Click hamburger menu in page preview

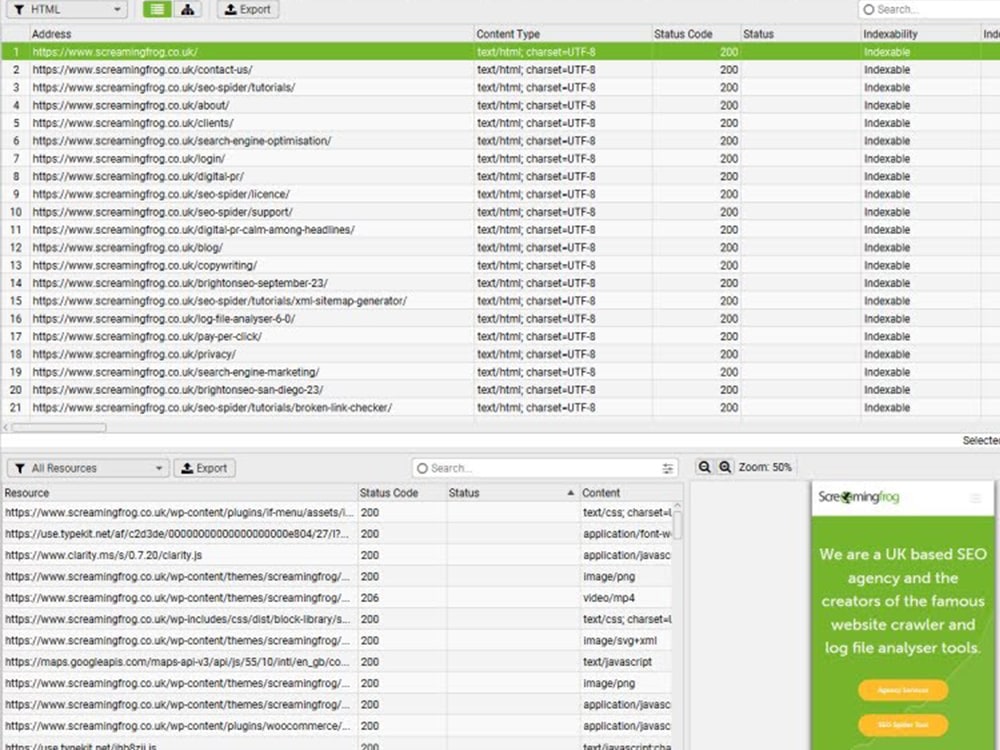point(975,497)
